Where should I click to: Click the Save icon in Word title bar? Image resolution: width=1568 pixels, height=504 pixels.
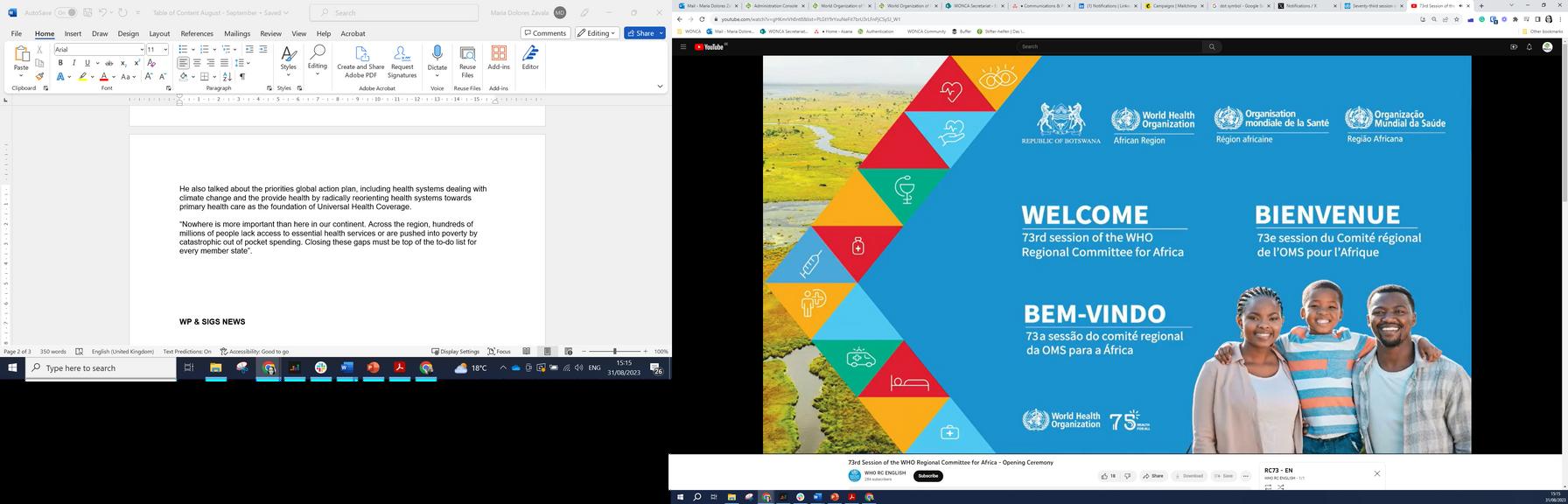(x=87, y=12)
